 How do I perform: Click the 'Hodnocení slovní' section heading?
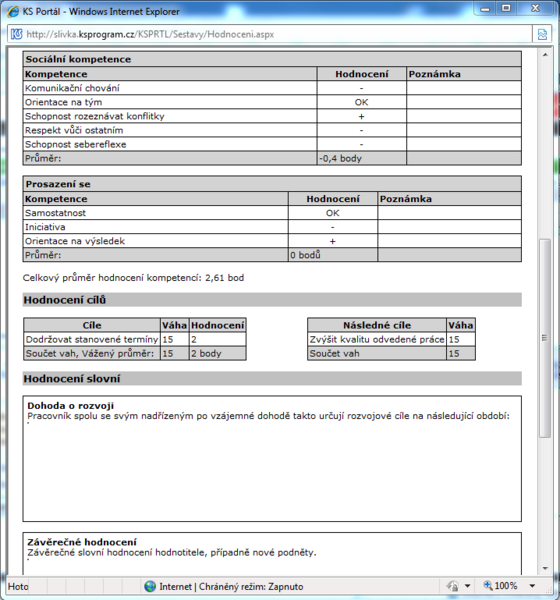point(272,379)
